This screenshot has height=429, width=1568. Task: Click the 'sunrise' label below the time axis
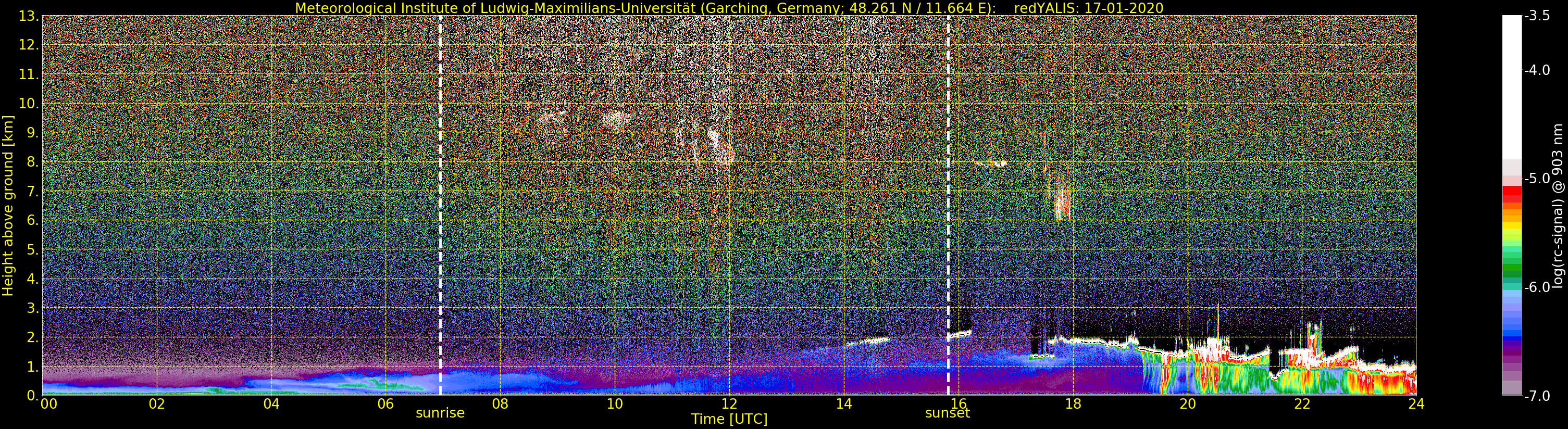(x=440, y=412)
